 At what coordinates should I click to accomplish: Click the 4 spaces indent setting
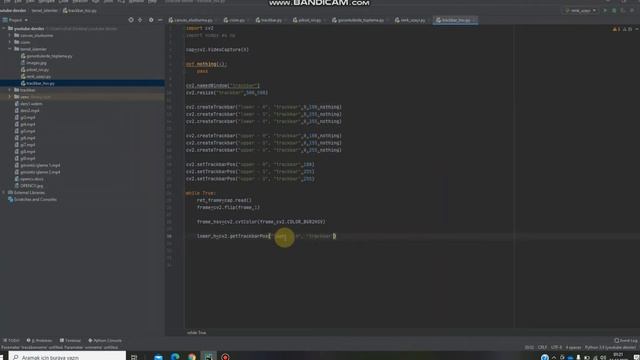pos(573,347)
